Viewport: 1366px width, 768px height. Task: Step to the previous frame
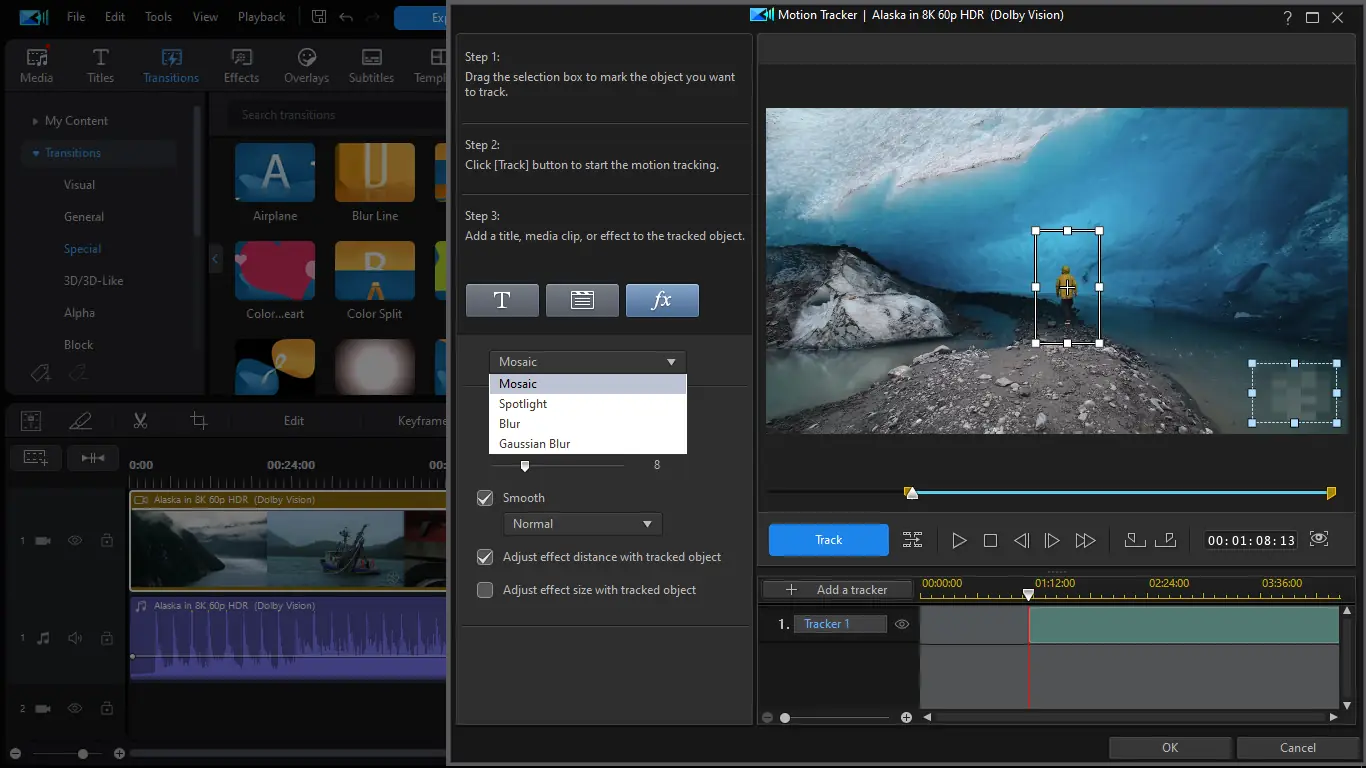click(x=1021, y=540)
